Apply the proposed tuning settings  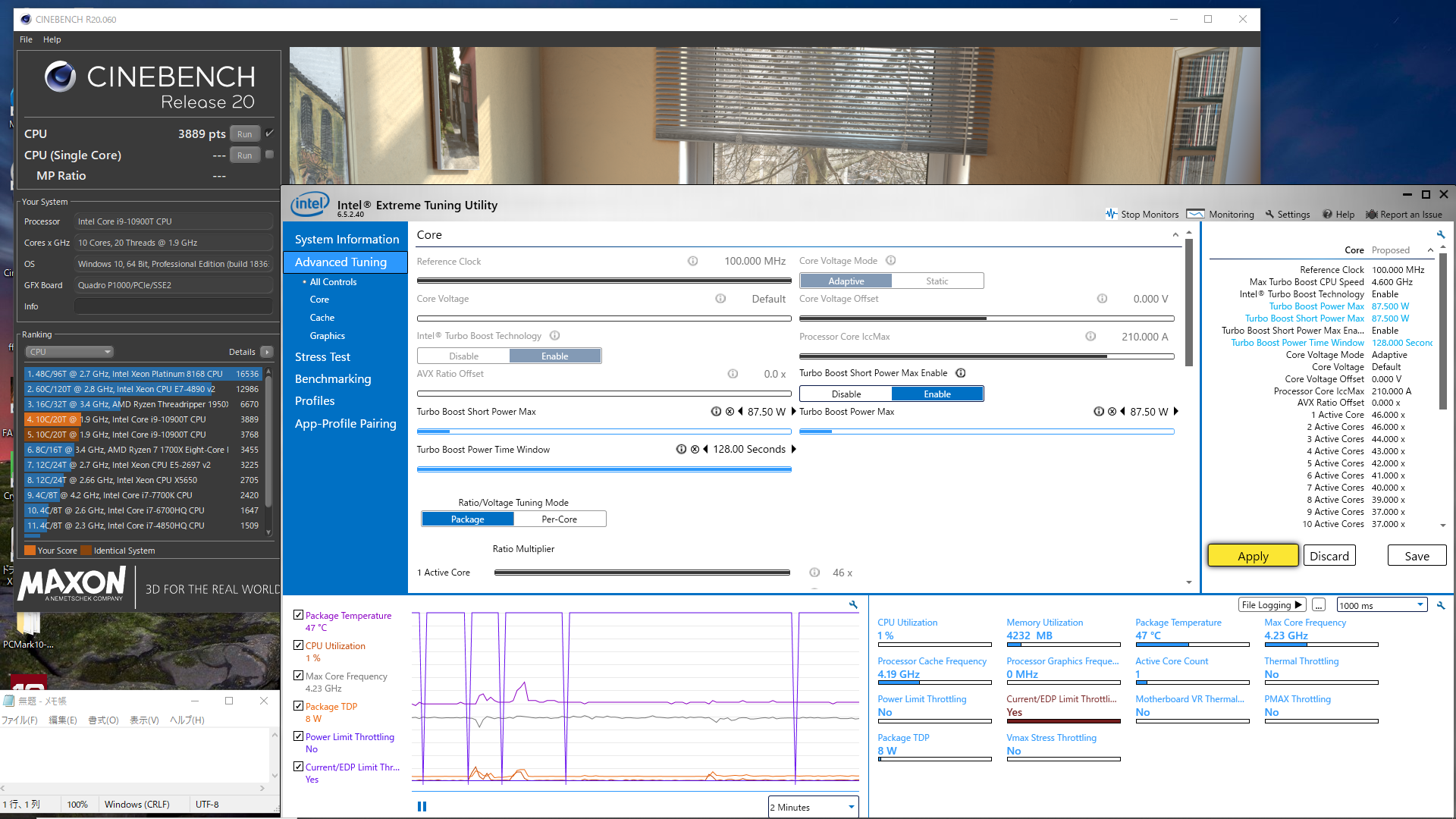pos(1253,556)
